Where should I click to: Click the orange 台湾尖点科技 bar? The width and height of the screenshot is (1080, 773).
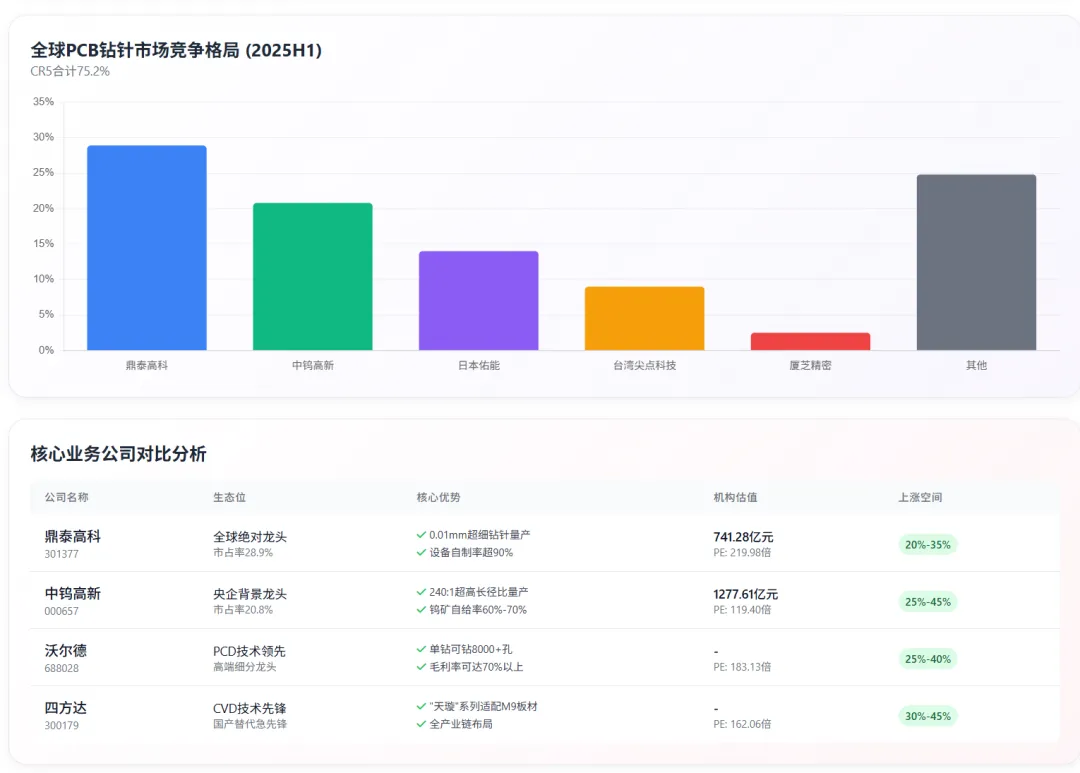pos(645,318)
